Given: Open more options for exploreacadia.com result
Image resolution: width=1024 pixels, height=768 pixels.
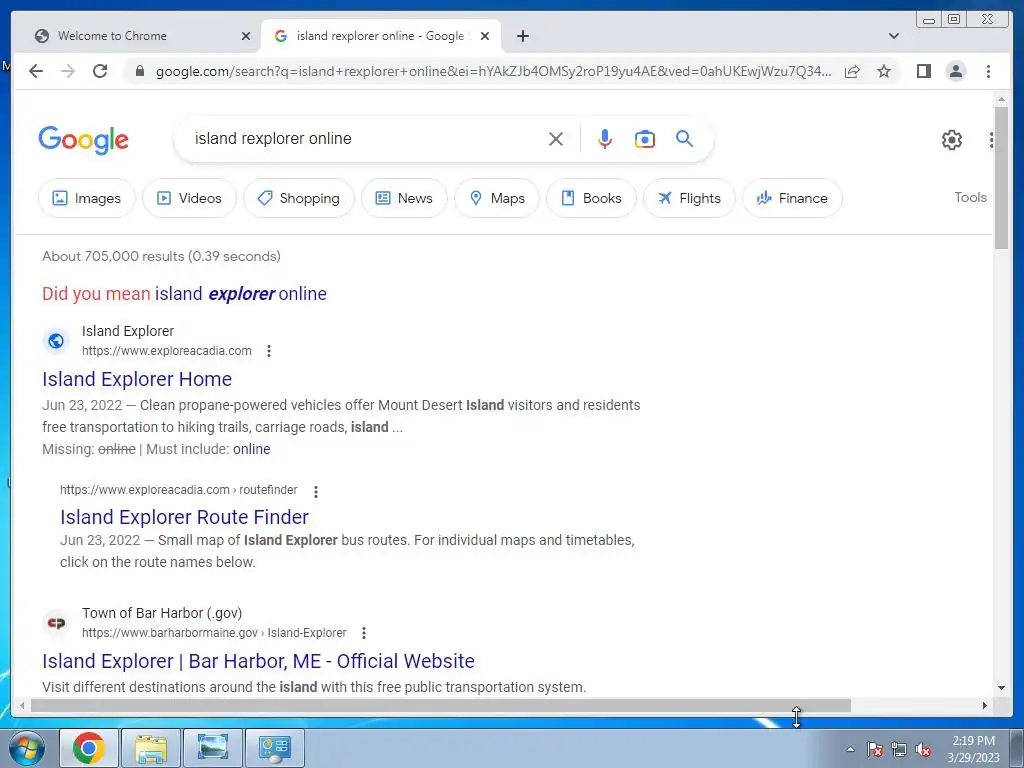Looking at the screenshot, I should (268, 351).
